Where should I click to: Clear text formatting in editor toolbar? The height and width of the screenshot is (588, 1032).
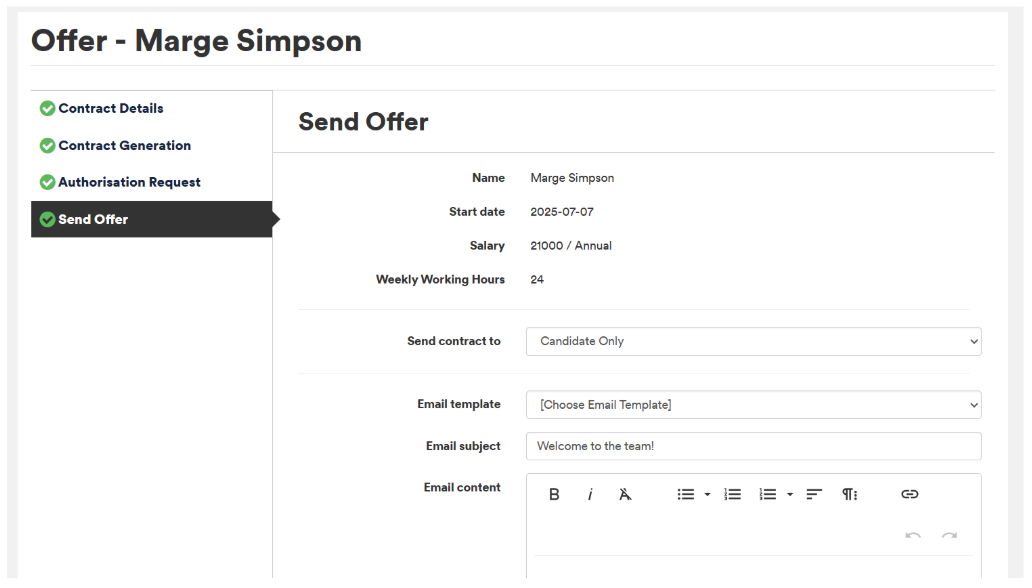625,494
